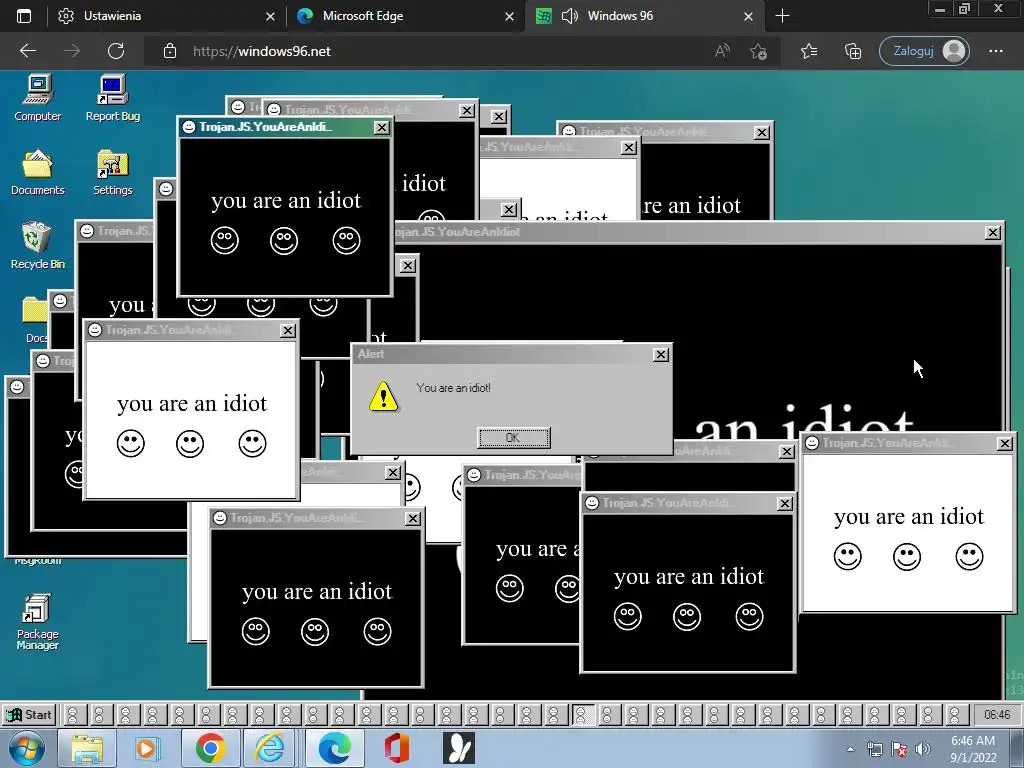This screenshot has width=1024, height=768.
Task: Click the Windows 96 Start button
Action: tap(28, 714)
